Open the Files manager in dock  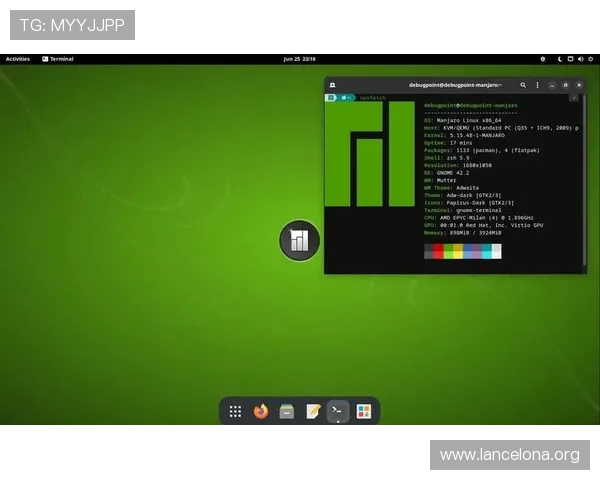[287, 411]
